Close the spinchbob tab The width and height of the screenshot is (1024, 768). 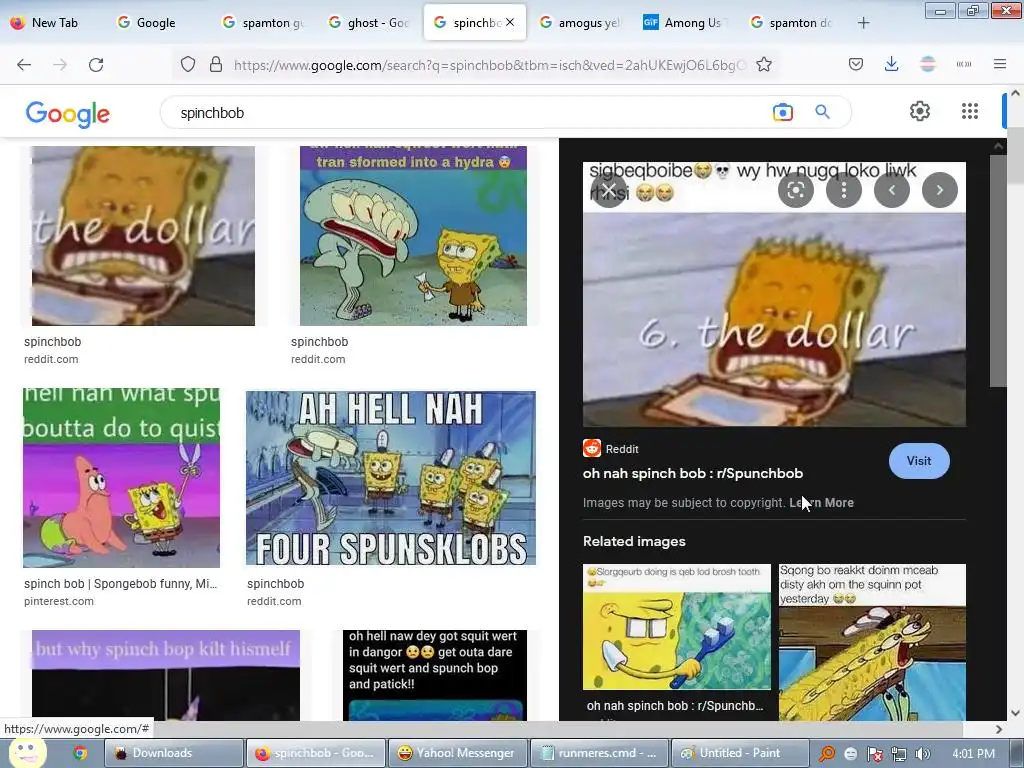(510, 22)
